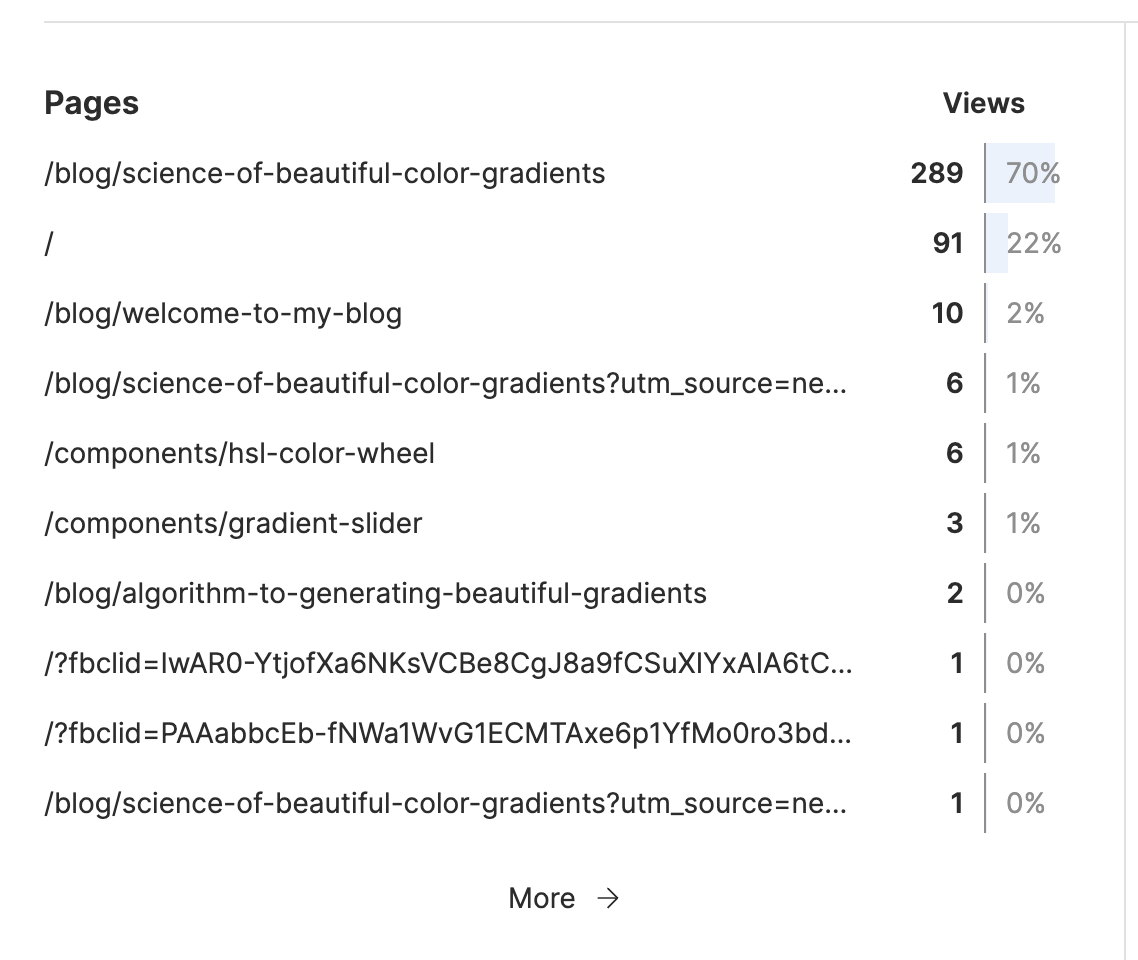Open the /blog/science-of-beautiful-color-gradients page entry

(323, 173)
